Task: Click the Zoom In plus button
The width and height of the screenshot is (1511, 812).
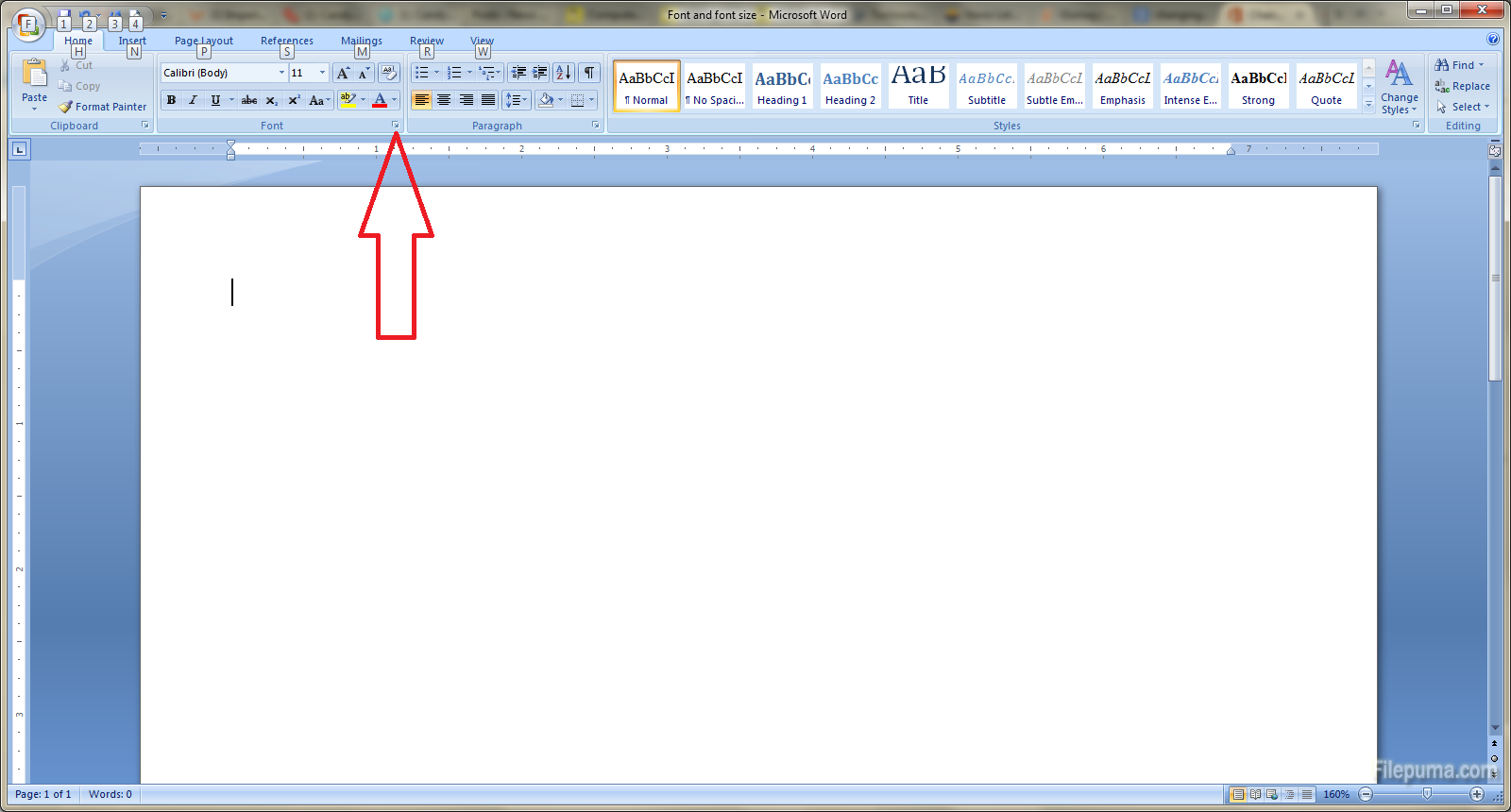Action: [1477, 794]
